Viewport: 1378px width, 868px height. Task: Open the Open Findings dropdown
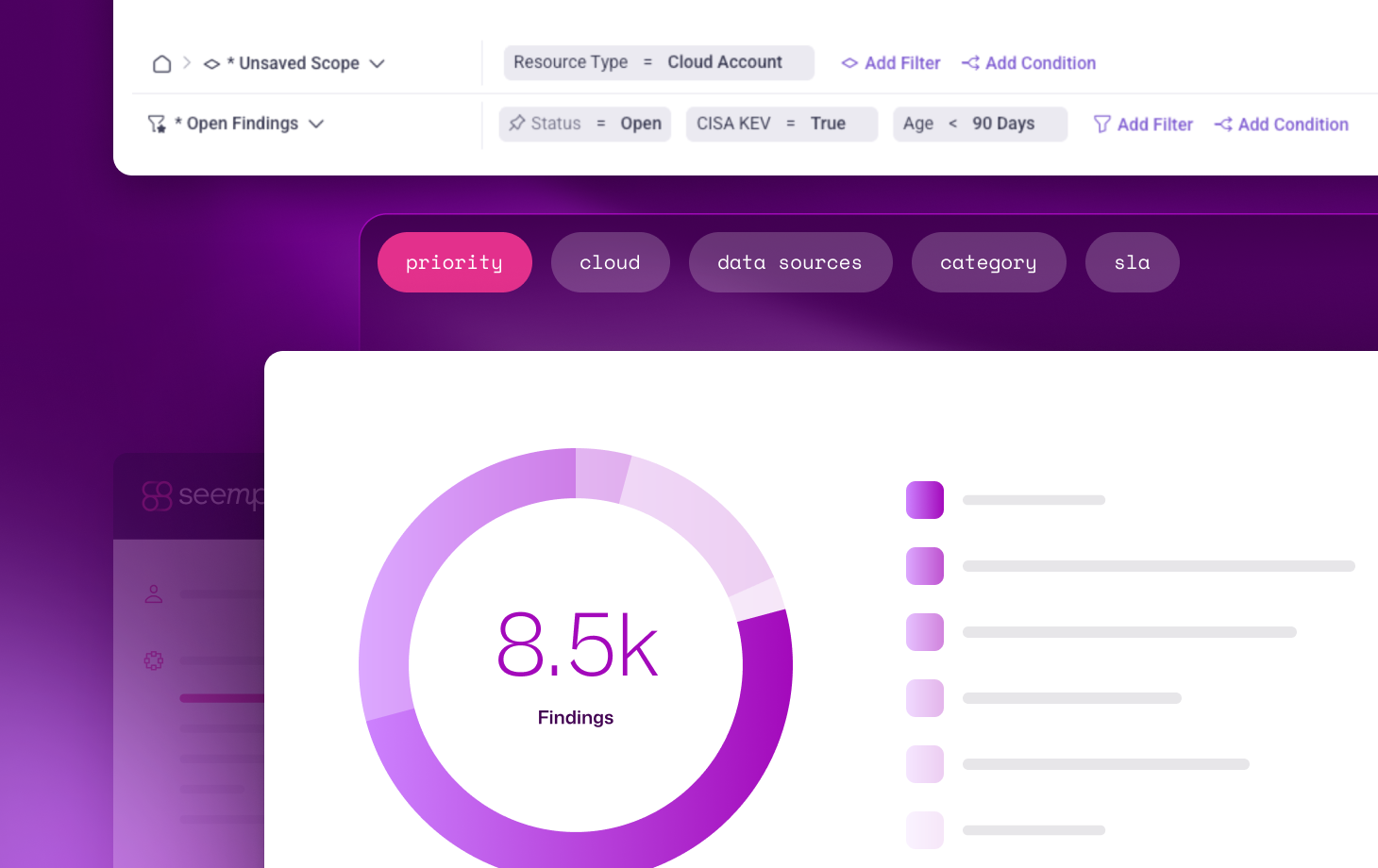316,124
